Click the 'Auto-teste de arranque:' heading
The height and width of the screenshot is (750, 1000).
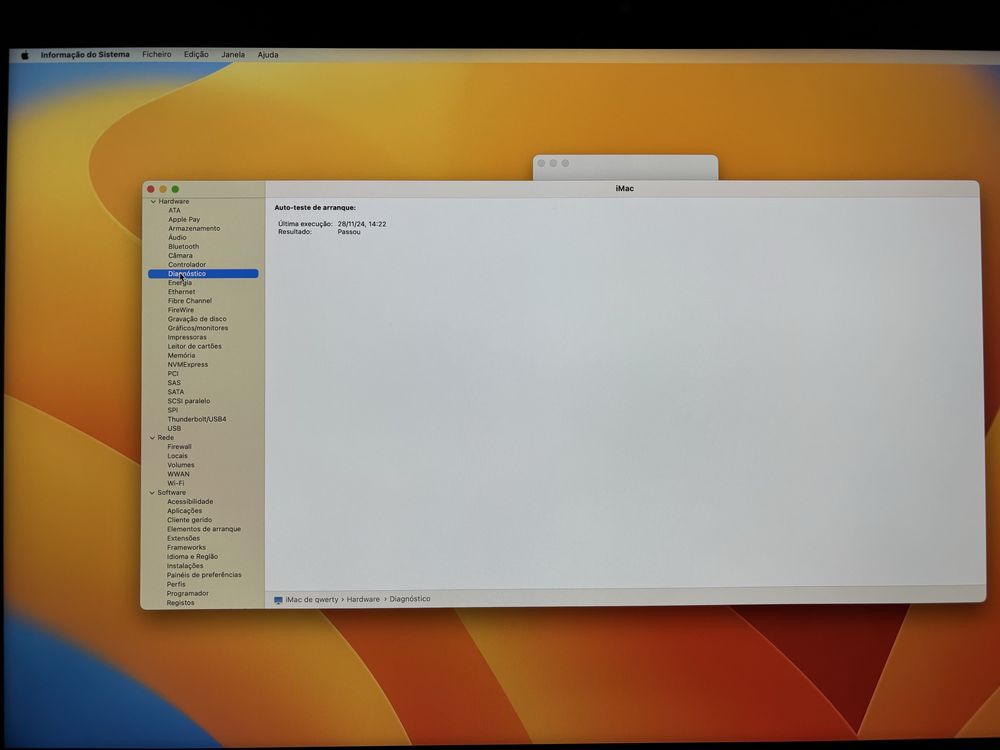point(315,208)
